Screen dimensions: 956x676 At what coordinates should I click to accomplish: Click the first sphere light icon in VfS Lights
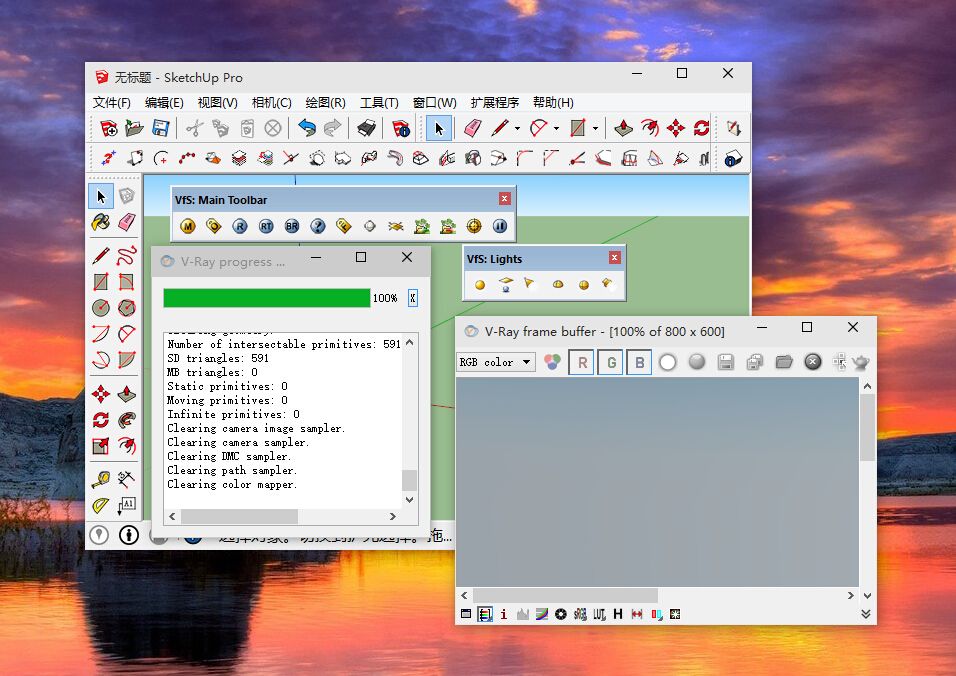pyautogui.click(x=480, y=285)
